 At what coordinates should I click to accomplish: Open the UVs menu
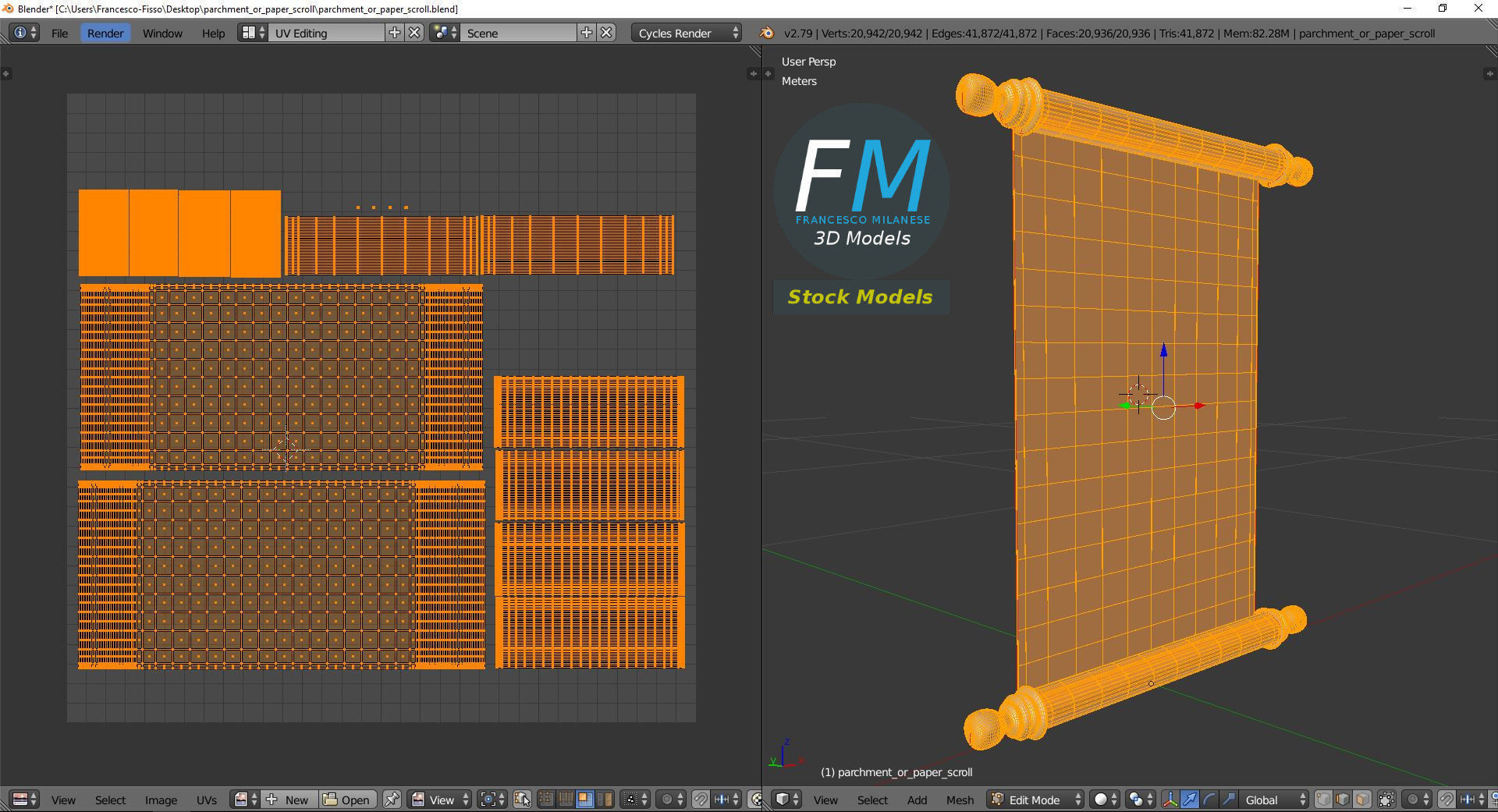coord(206,800)
